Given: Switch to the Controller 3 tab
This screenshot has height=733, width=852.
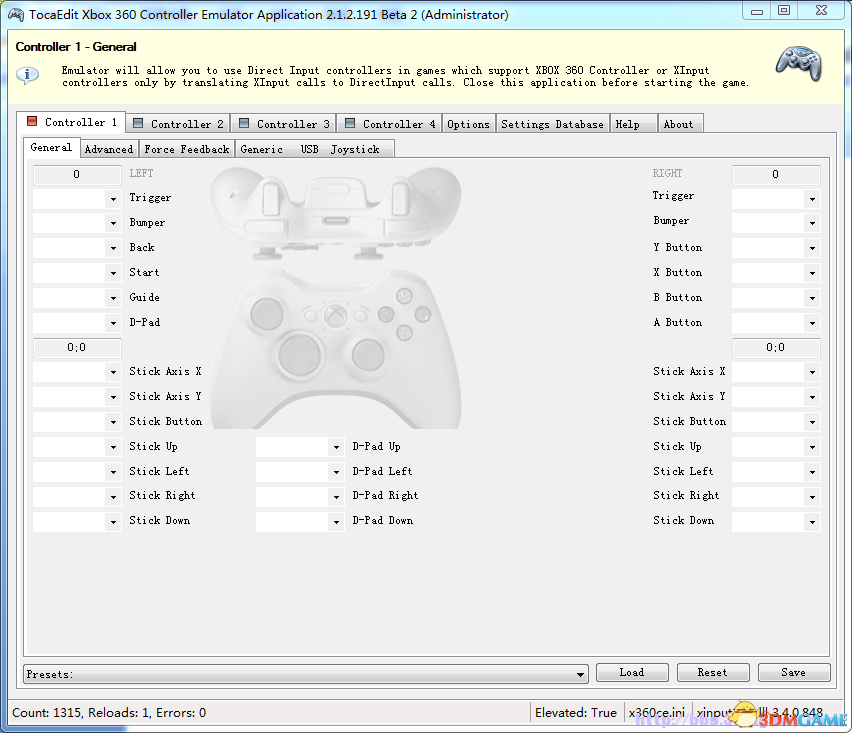Looking at the screenshot, I should [284, 124].
